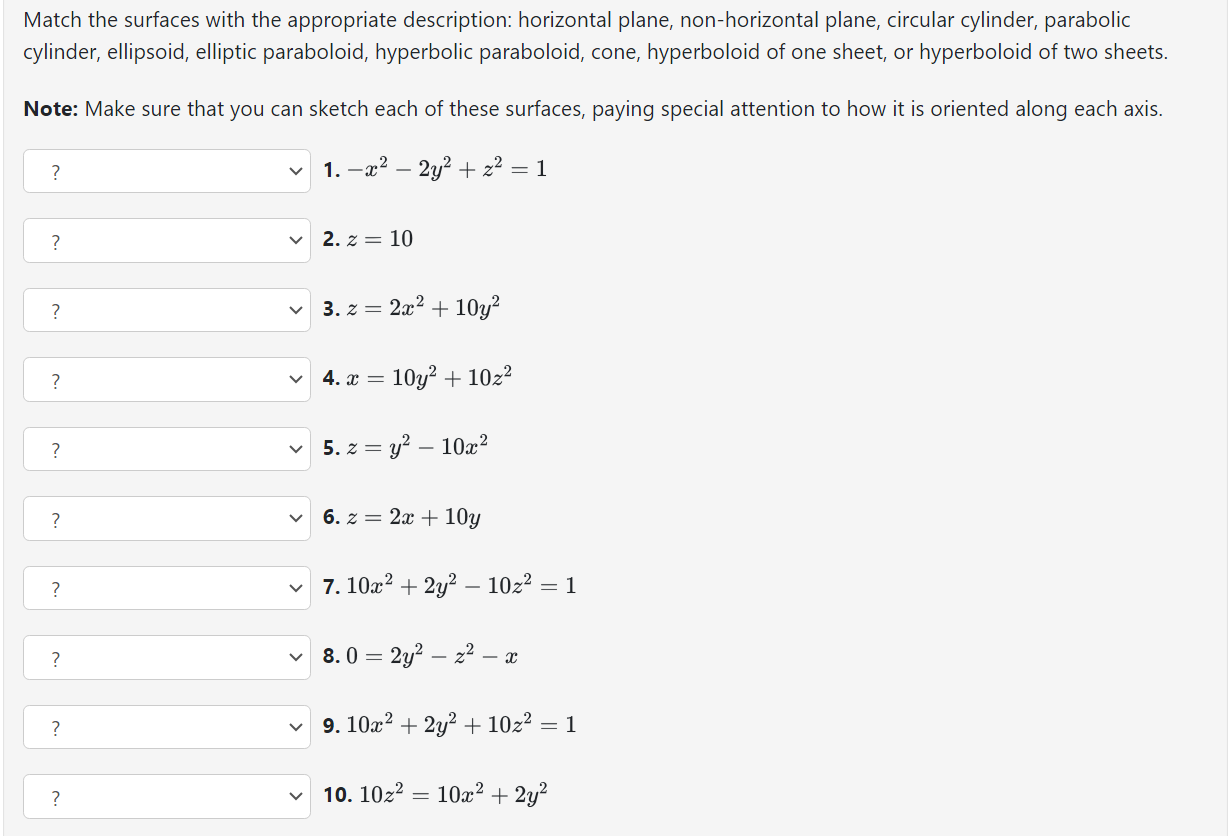This screenshot has width=1228, height=836.
Task: Open the dropdown for z = 2x + 10y
Action: (166, 518)
